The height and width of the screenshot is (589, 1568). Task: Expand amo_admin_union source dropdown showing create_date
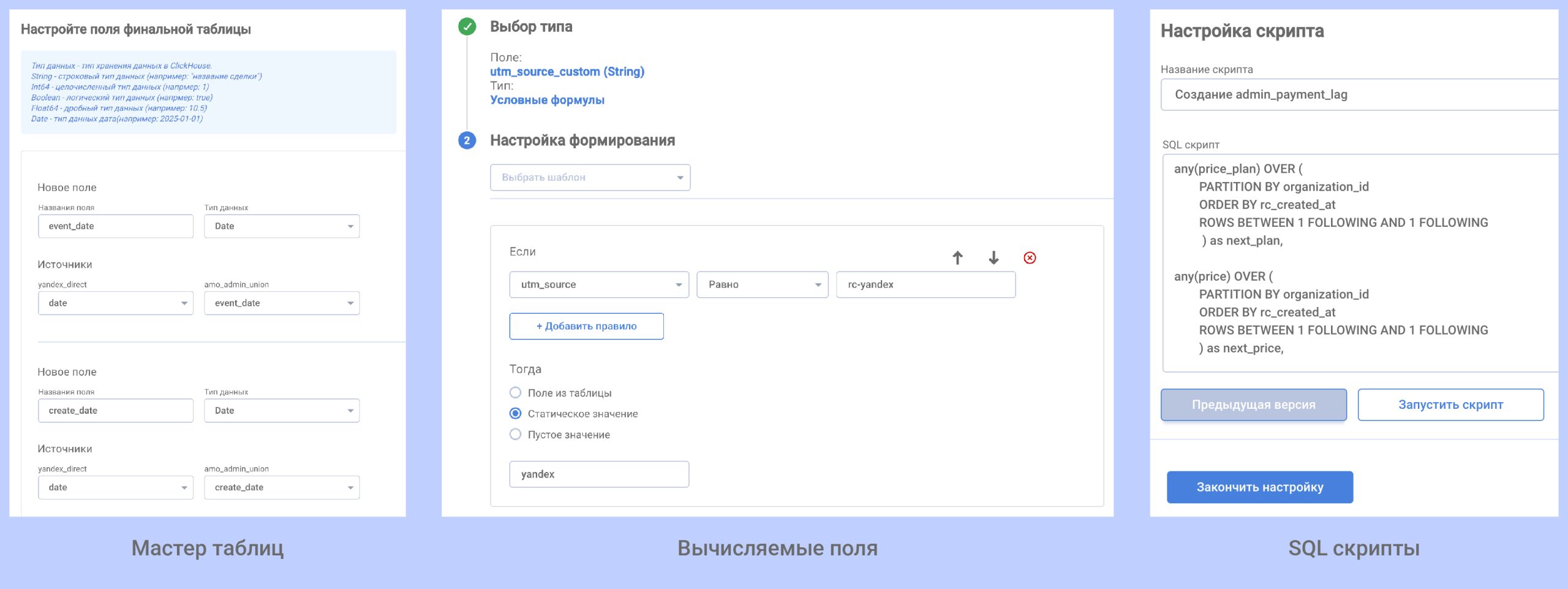(x=282, y=488)
